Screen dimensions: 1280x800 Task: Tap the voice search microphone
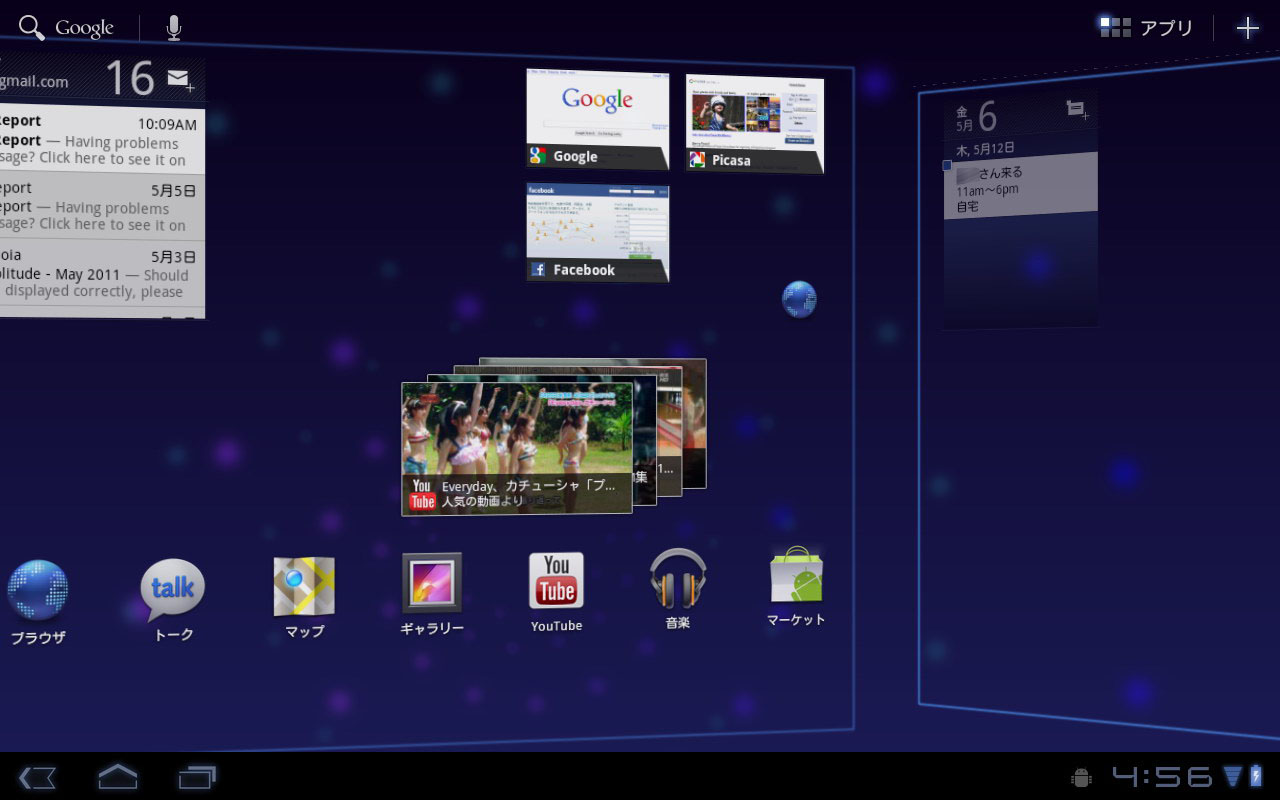pos(173,28)
